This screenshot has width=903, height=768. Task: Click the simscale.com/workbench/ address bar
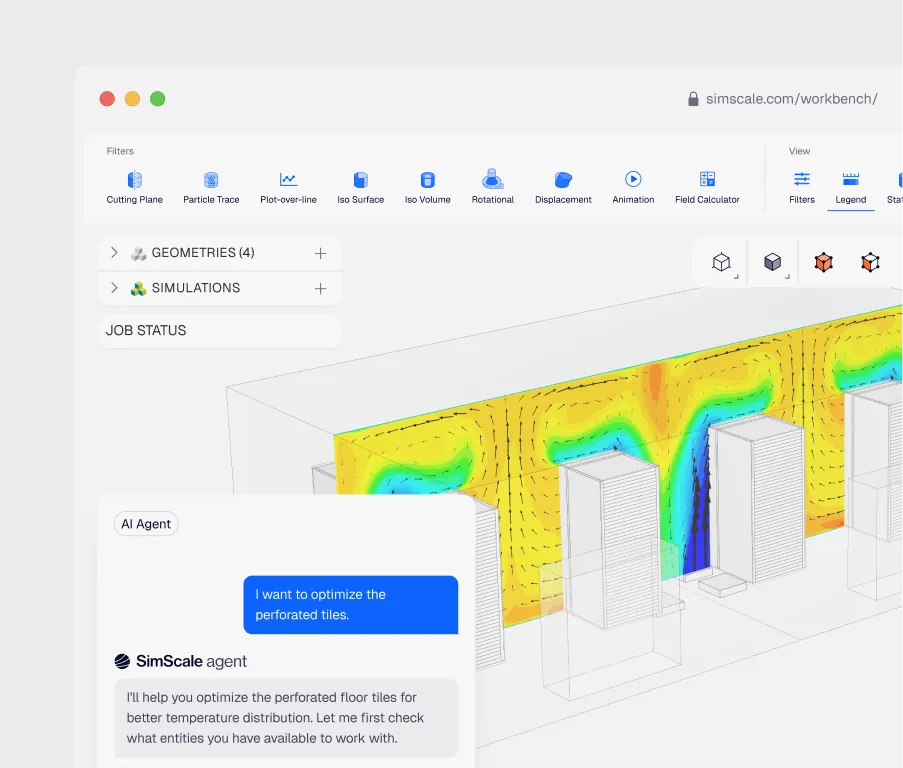click(x=791, y=99)
